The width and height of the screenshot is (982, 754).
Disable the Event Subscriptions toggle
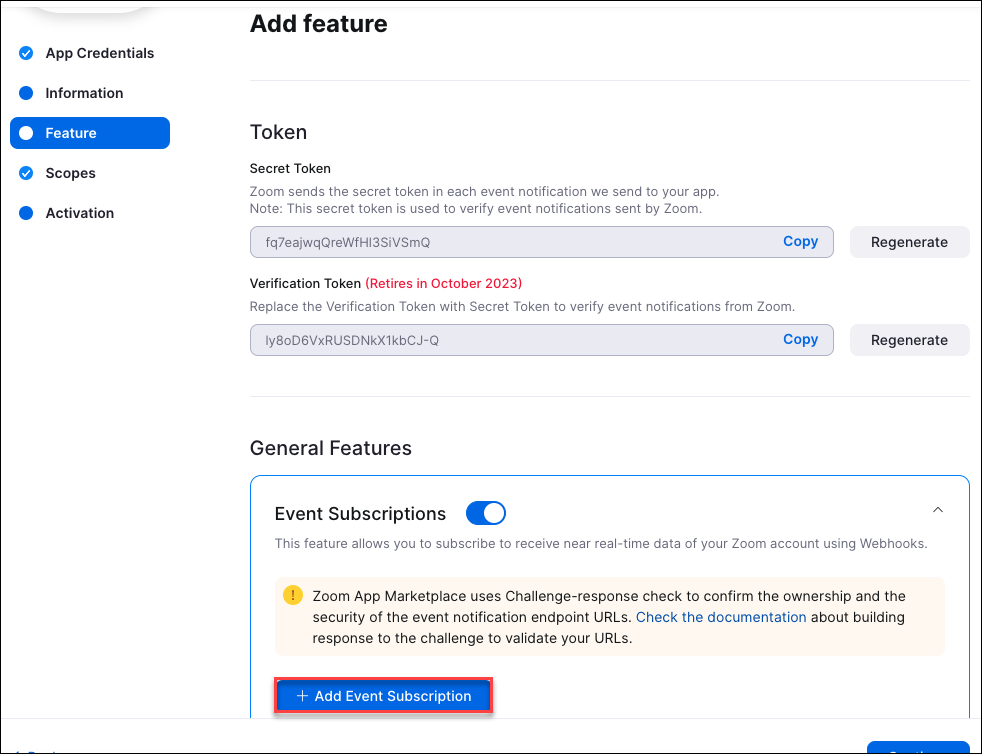click(486, 514)
